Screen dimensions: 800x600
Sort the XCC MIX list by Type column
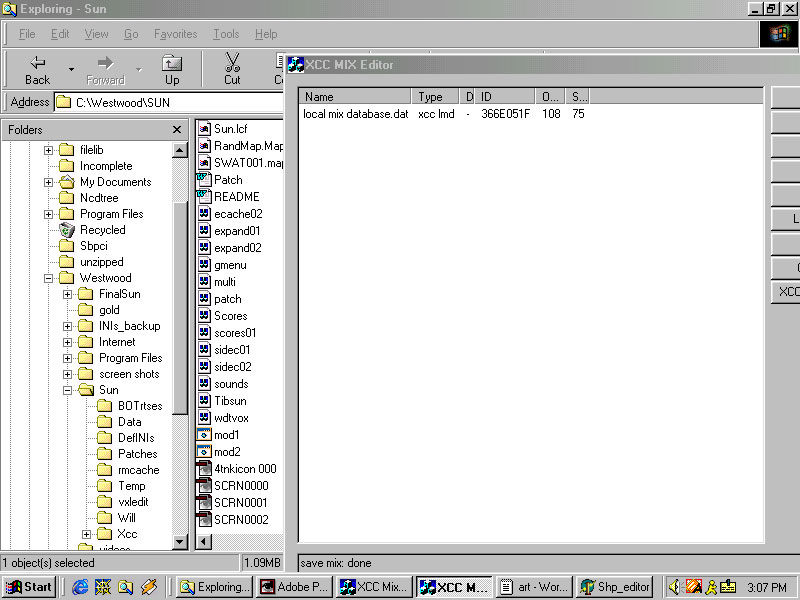click(x=435, y=96)
